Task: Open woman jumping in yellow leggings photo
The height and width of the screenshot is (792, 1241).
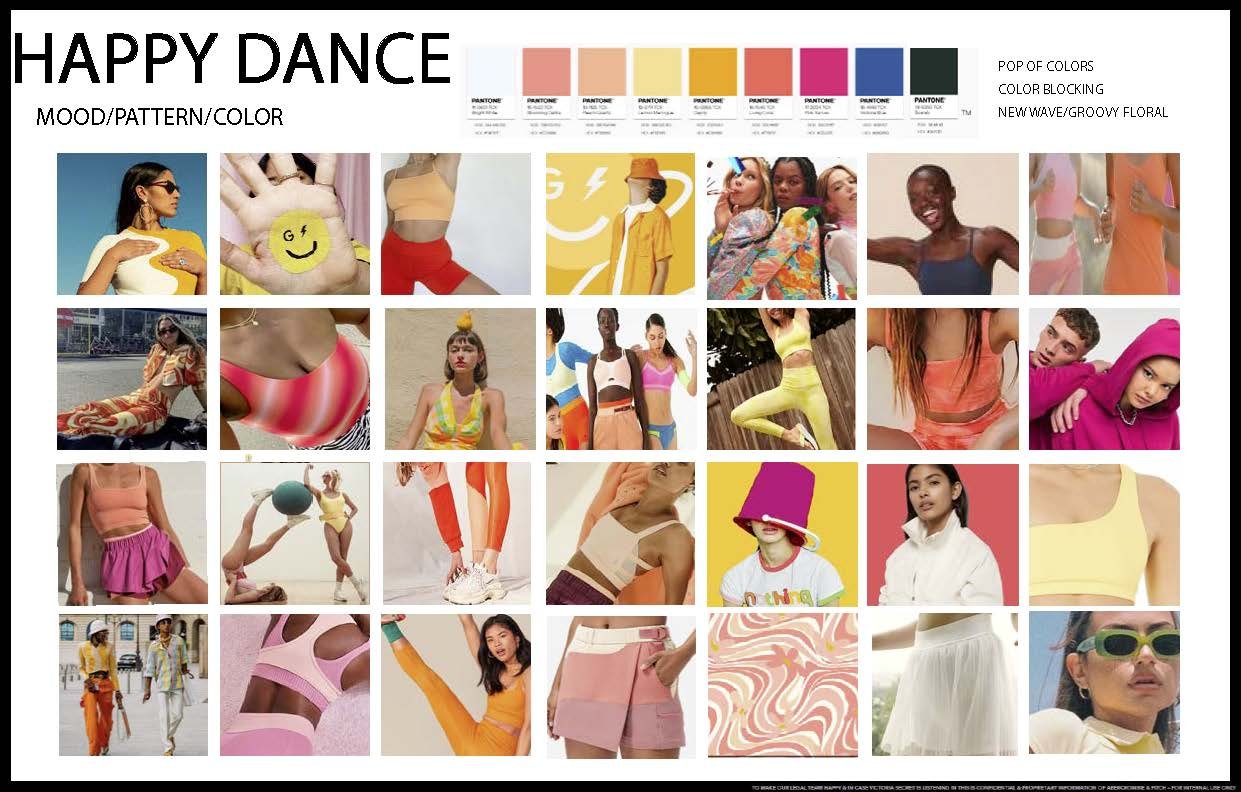Action: [781, 379]
